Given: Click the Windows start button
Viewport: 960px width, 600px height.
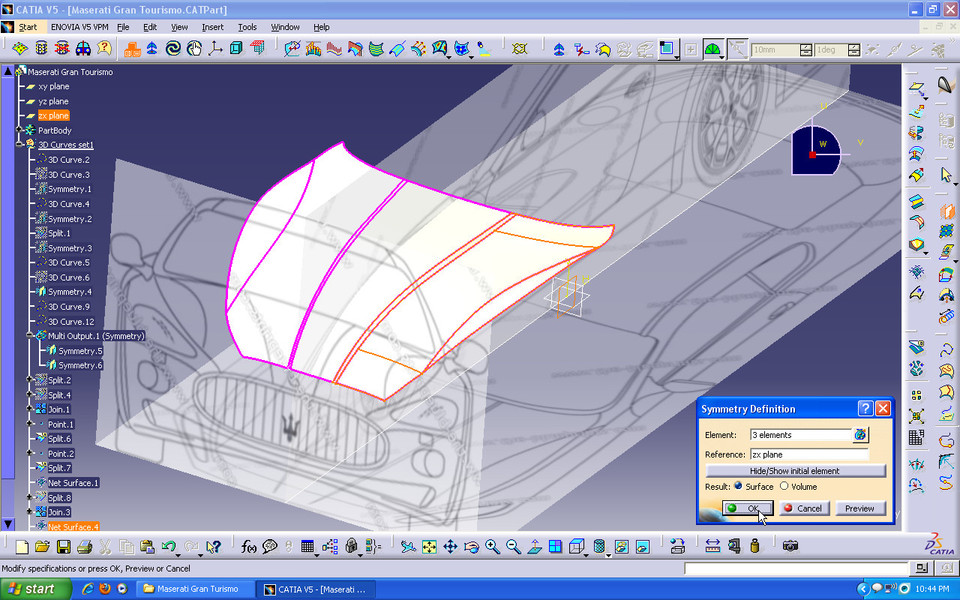Looking at the screenshot, I should coord(36,589).
